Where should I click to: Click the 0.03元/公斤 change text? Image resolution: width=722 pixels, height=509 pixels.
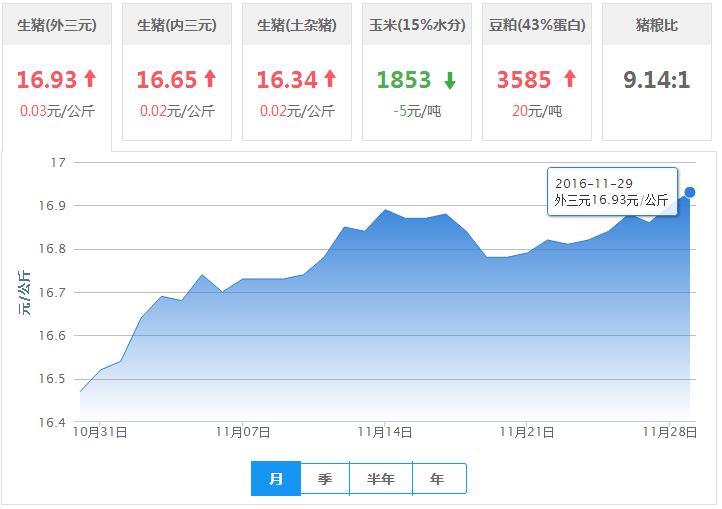pos(57,111)
